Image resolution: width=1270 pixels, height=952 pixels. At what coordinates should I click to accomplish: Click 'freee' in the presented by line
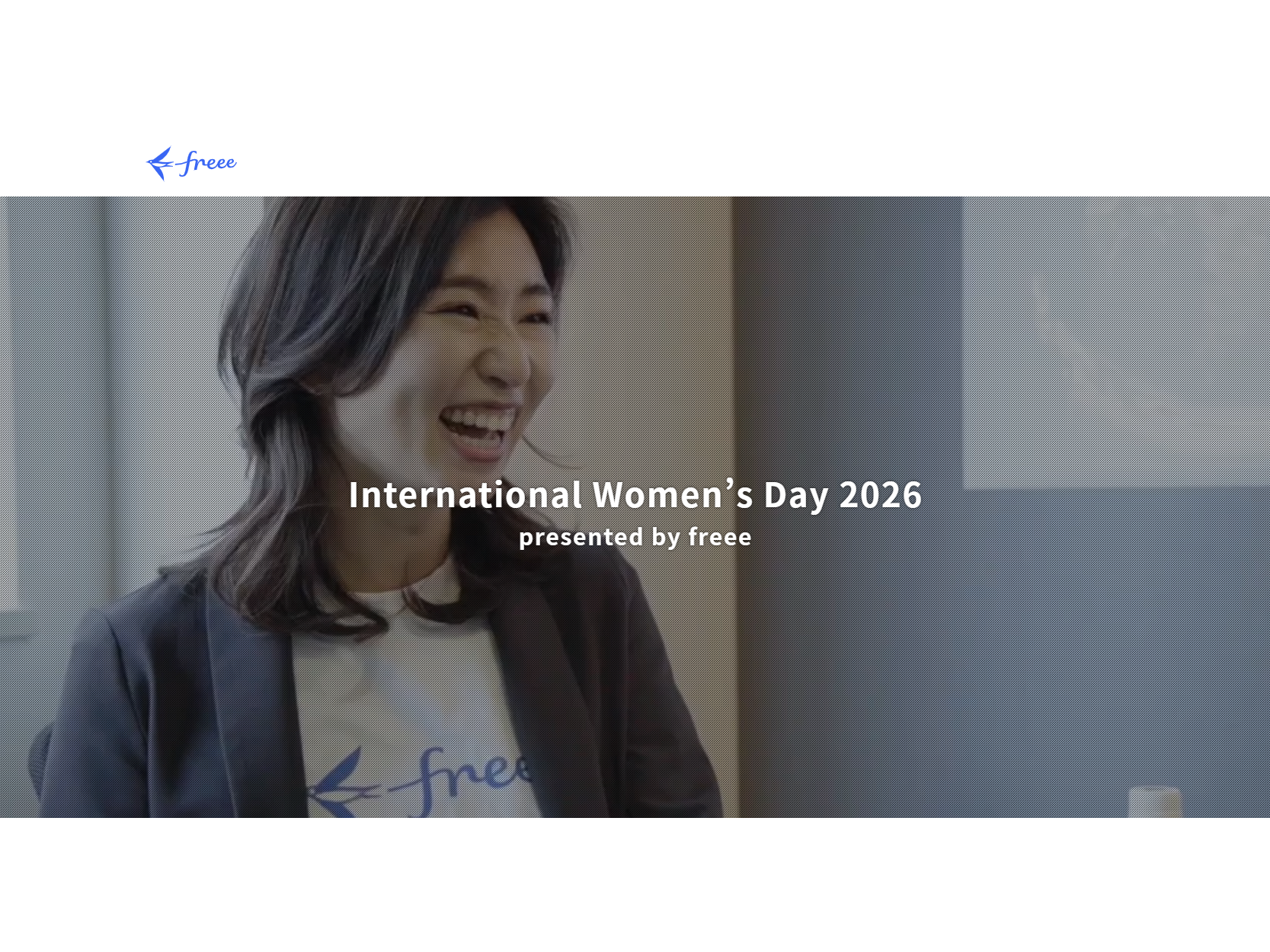point(720,536)
